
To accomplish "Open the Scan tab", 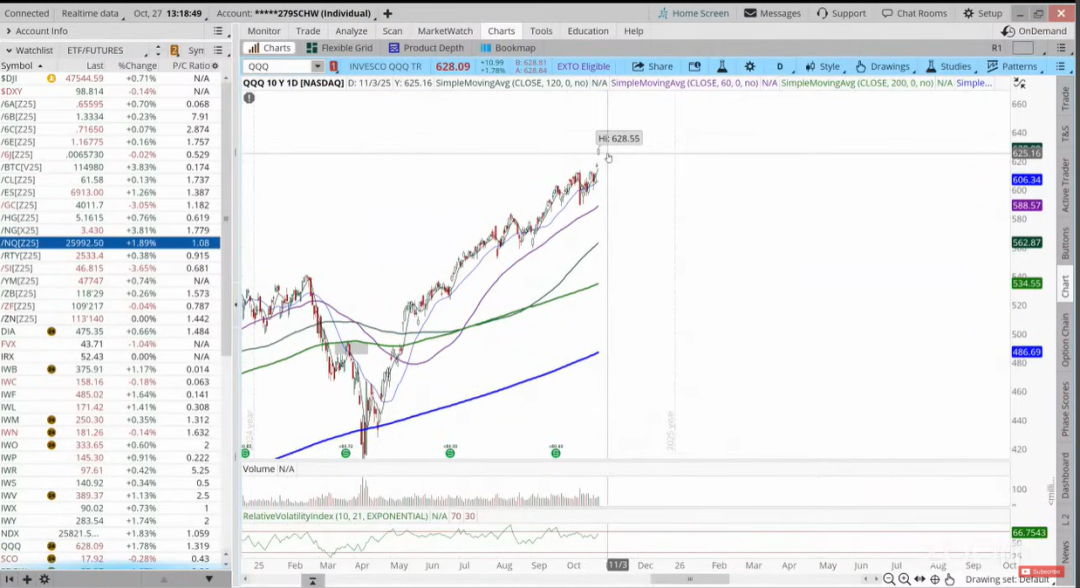I will coord(393,31).
